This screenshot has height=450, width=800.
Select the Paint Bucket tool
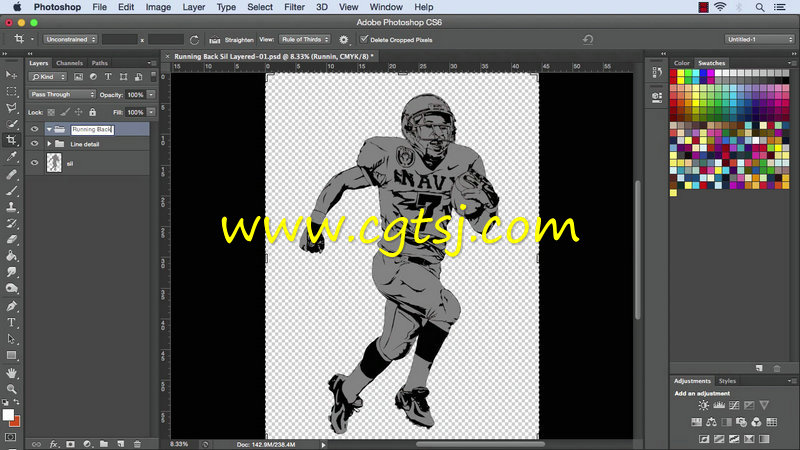coord(11,256)
